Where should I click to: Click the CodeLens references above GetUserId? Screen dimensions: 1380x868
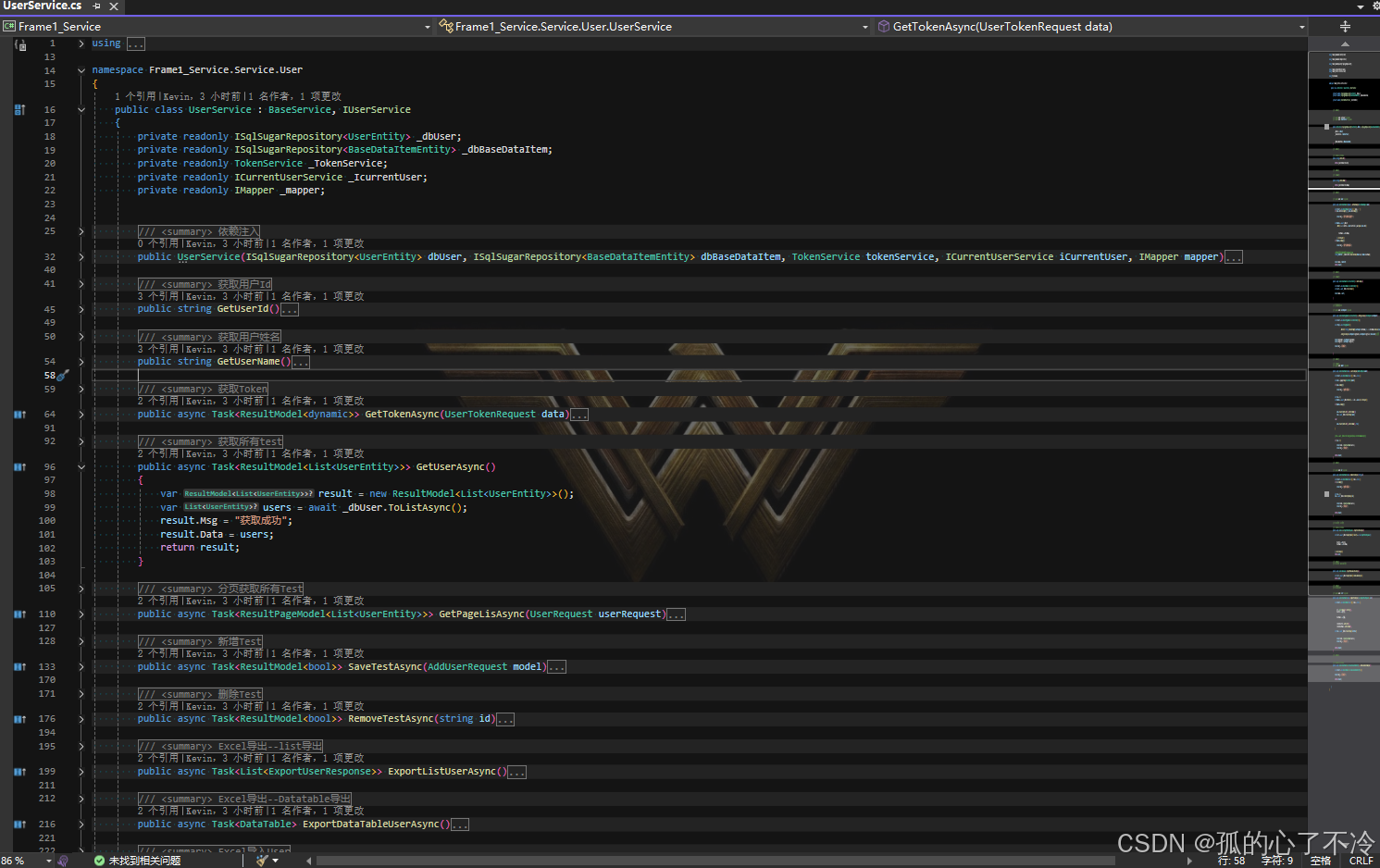[x=251, y=296]
